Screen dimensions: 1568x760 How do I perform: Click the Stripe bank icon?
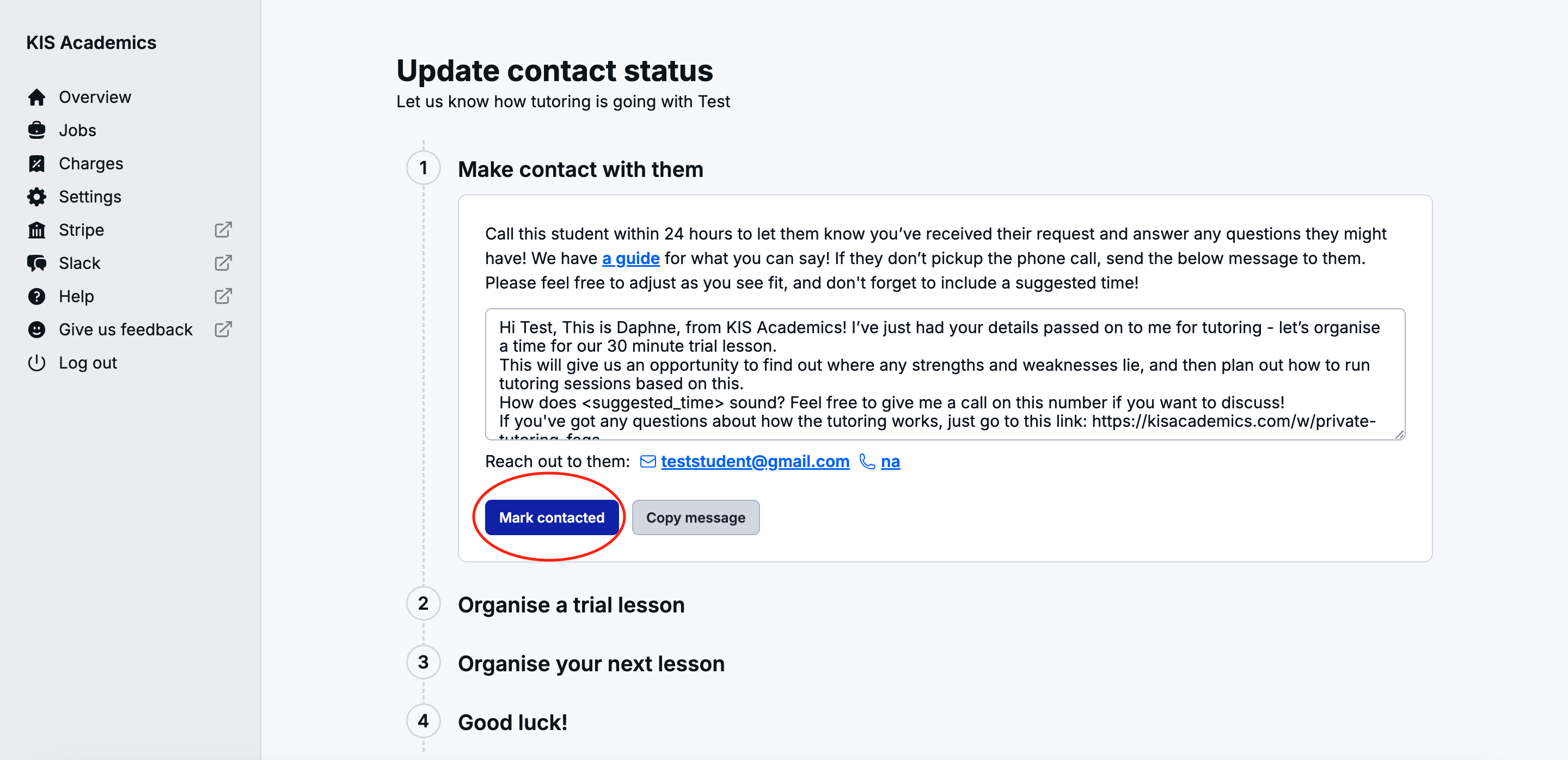[x=36, y=230]
